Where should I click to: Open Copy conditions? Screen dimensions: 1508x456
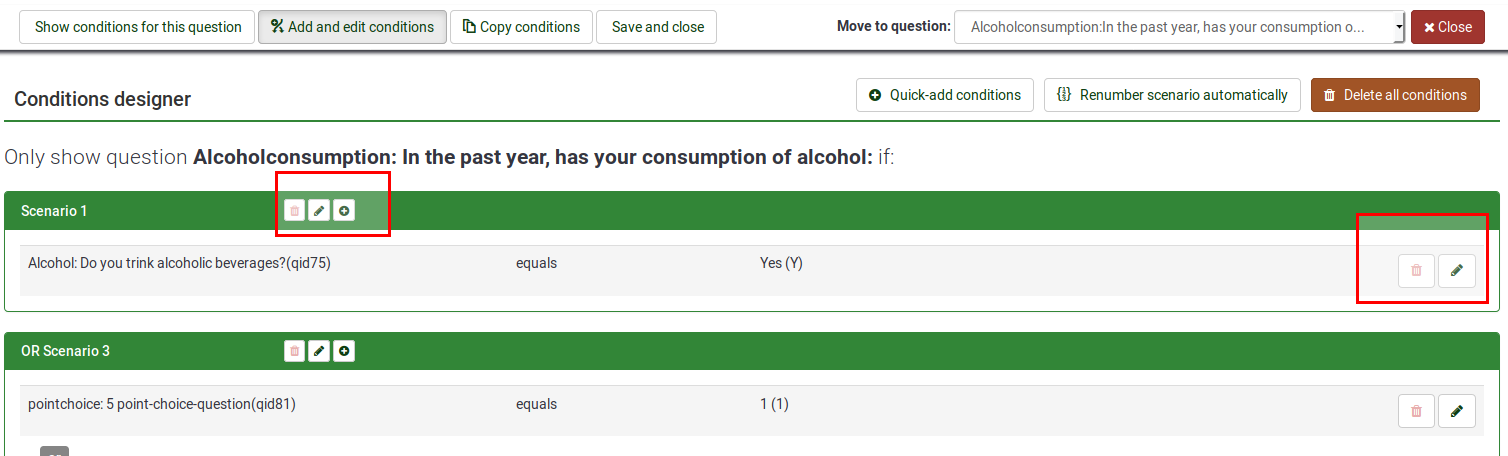[521, 27]
